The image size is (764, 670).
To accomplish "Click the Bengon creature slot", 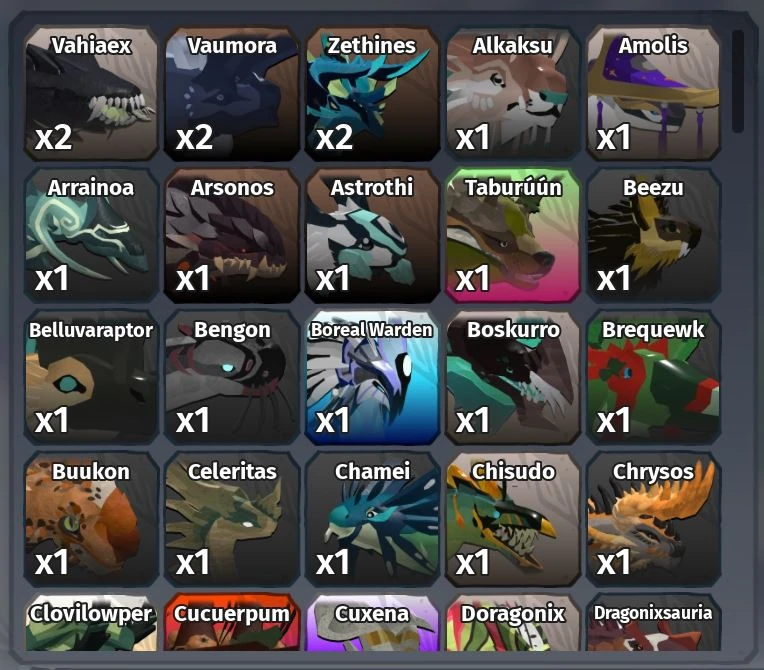I will [231, 378].
